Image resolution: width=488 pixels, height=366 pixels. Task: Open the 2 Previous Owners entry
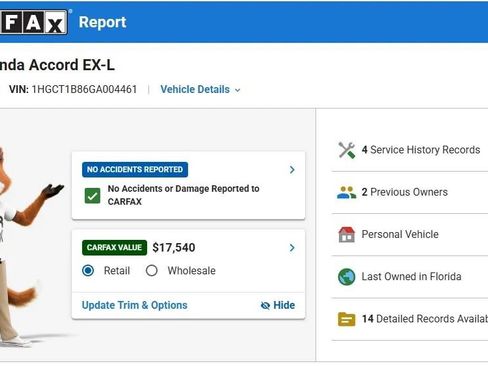tap(410, 192)
